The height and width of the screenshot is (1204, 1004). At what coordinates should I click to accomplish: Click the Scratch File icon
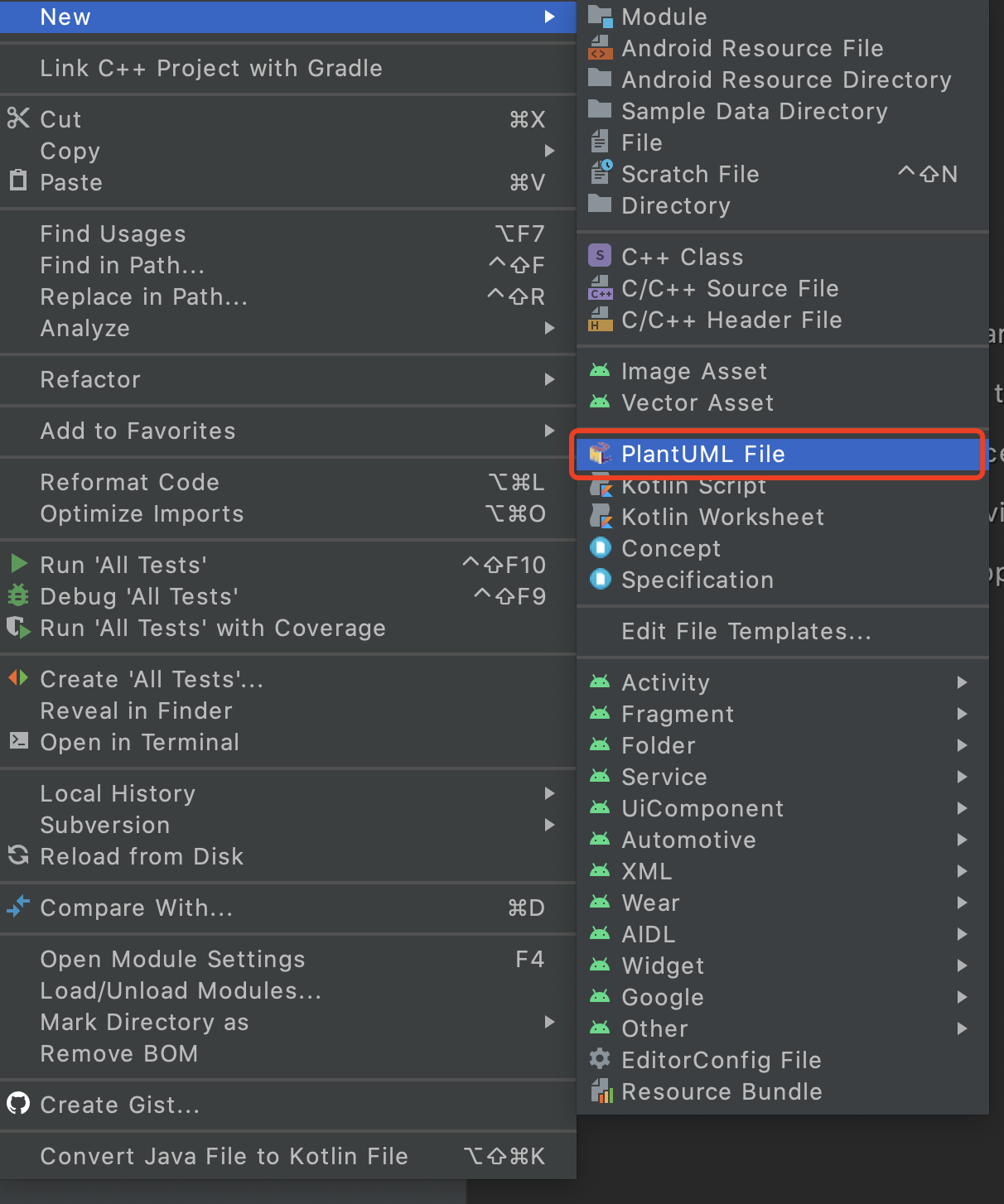[x=602, y=174]
